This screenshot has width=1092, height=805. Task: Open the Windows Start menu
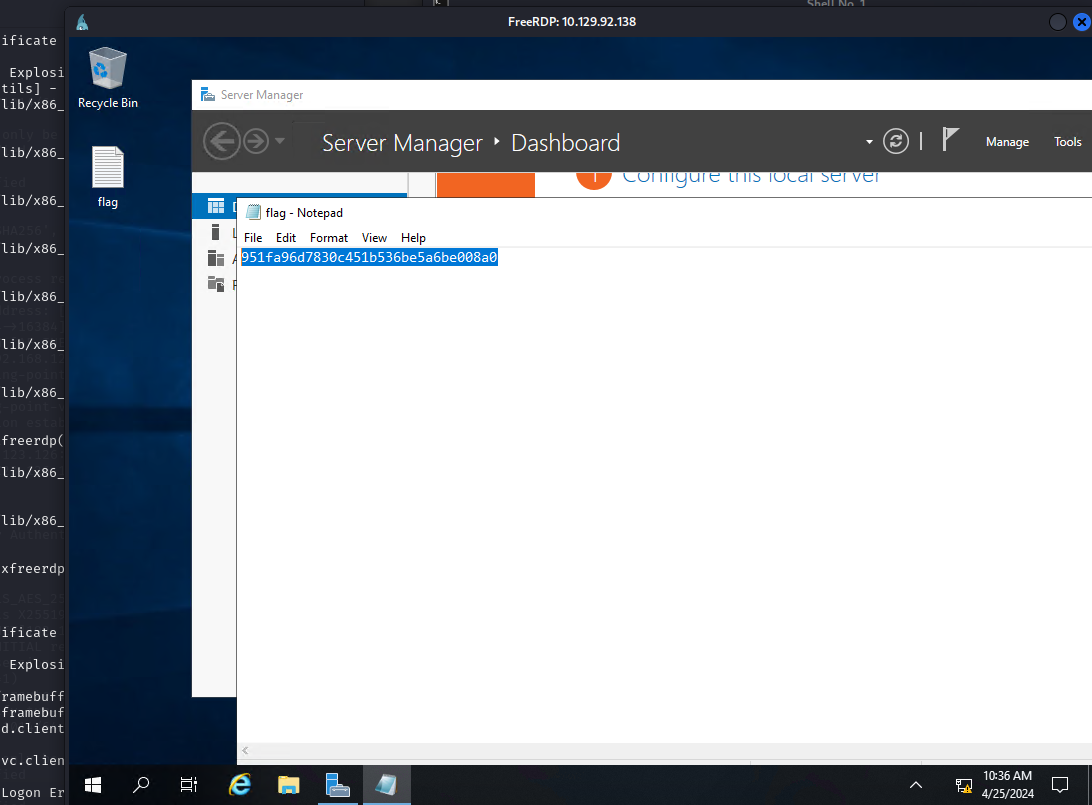click(x=93, y=786)
